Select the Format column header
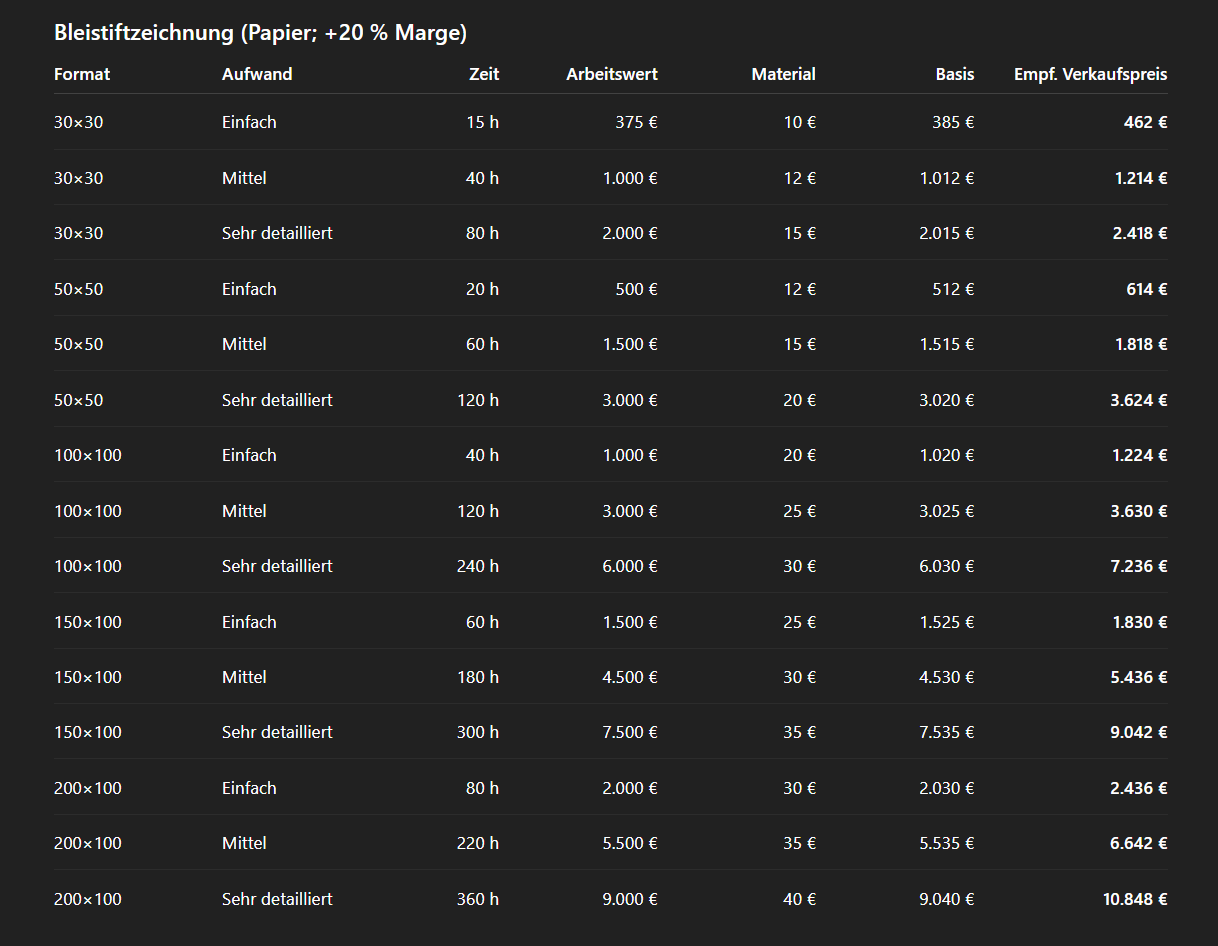 tap(82, 74)
